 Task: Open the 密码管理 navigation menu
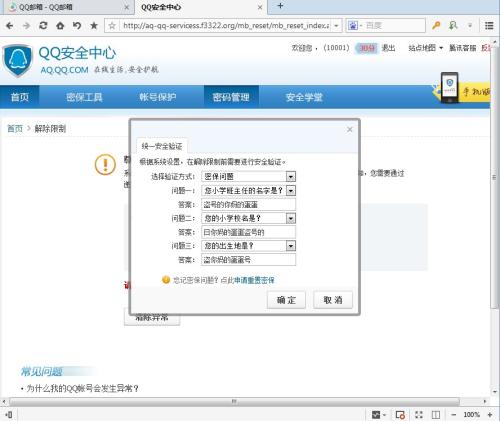[231, 97]
